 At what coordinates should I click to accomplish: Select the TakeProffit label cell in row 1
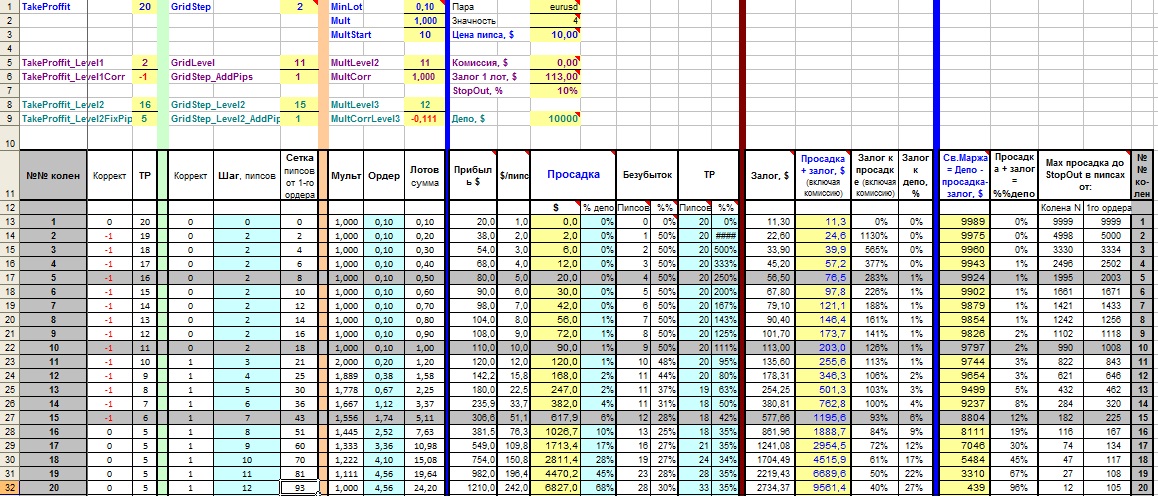53,6
